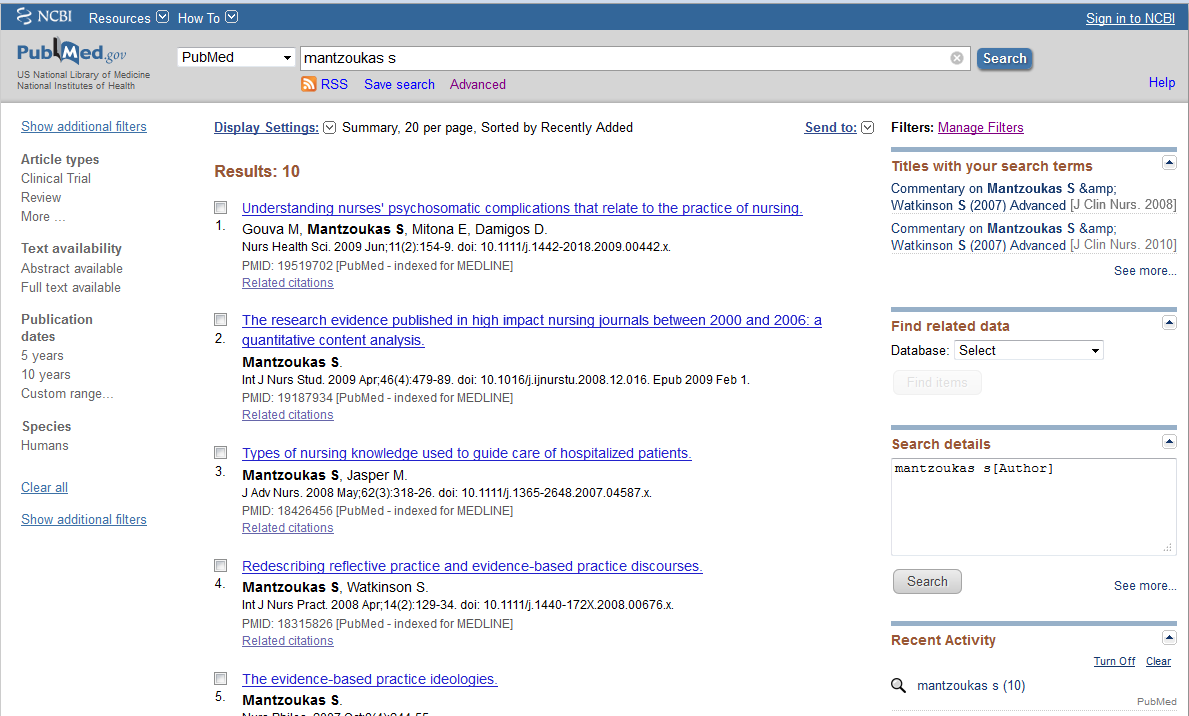Filter publication dates to 5 years
Screen dimensions: 1189x716
click(42, 356)
